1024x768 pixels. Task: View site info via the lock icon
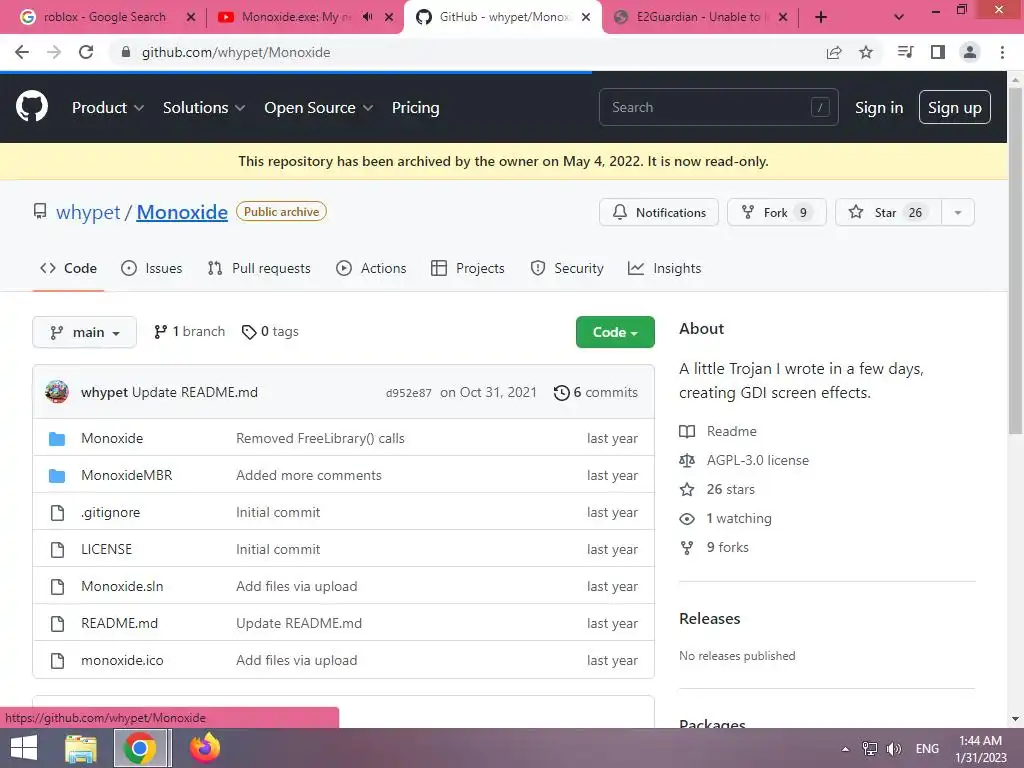click(x=126, y=52)
